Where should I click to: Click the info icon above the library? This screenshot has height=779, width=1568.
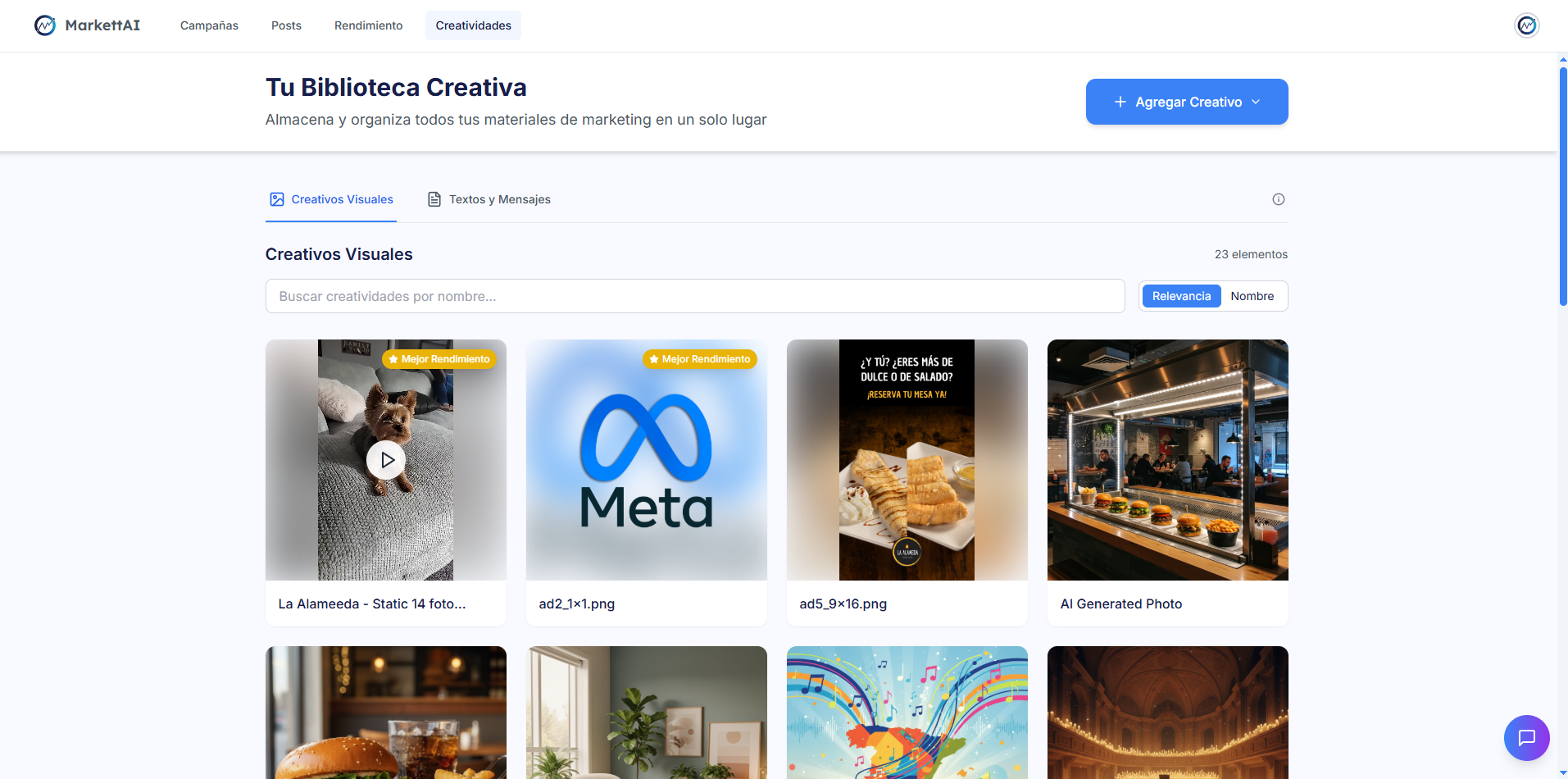tap(1278, 199)
